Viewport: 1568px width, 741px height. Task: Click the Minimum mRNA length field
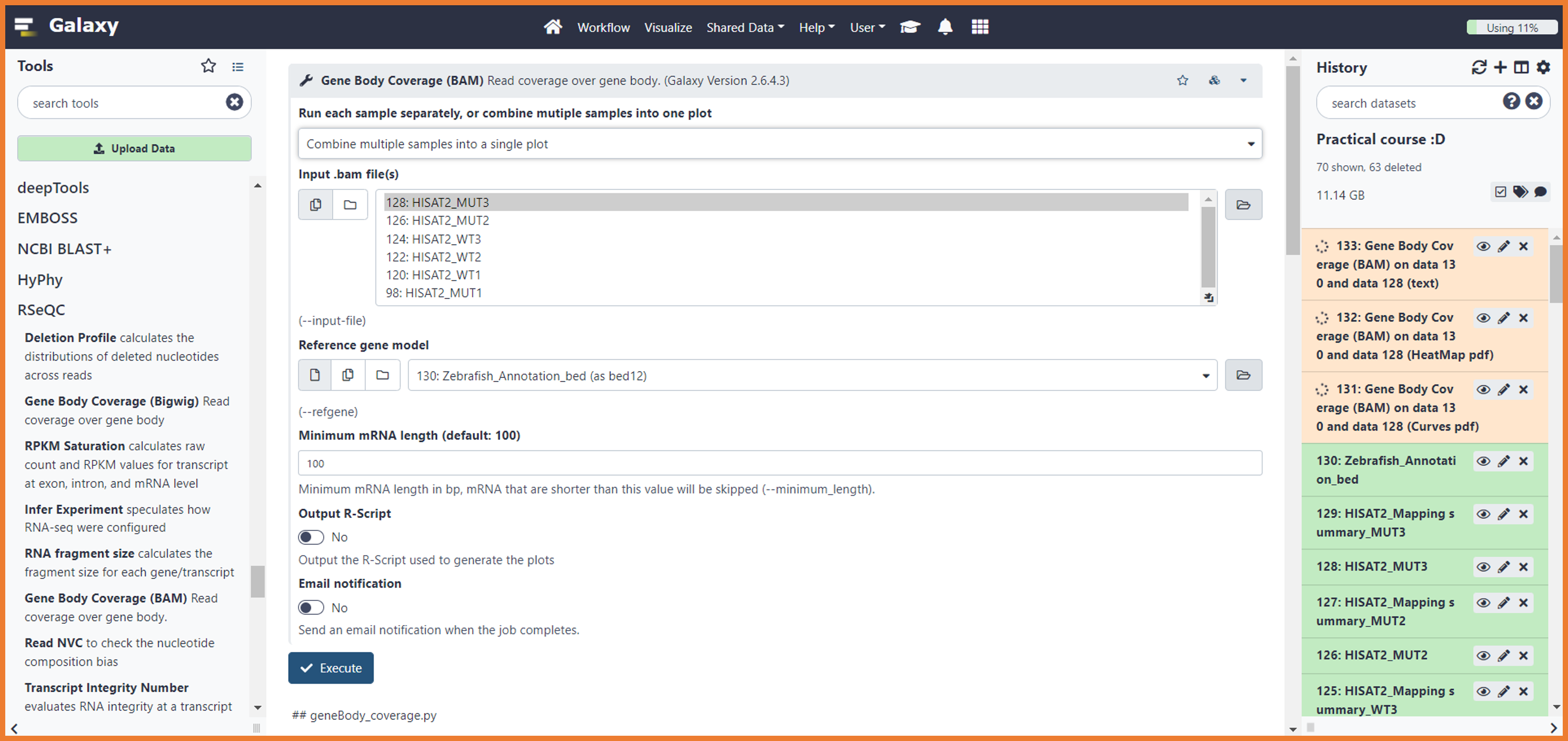coord(779,464)
